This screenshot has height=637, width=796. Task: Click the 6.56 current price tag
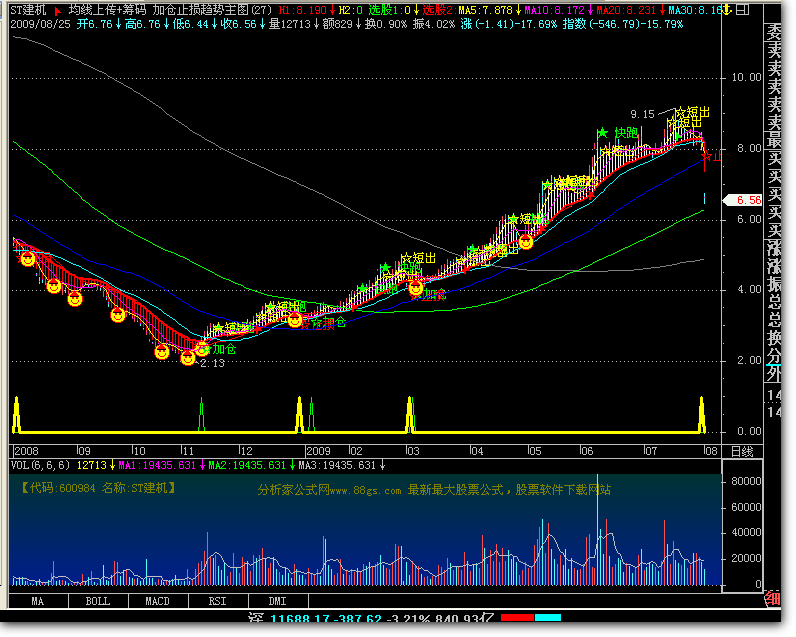click(x=748, y=200)
